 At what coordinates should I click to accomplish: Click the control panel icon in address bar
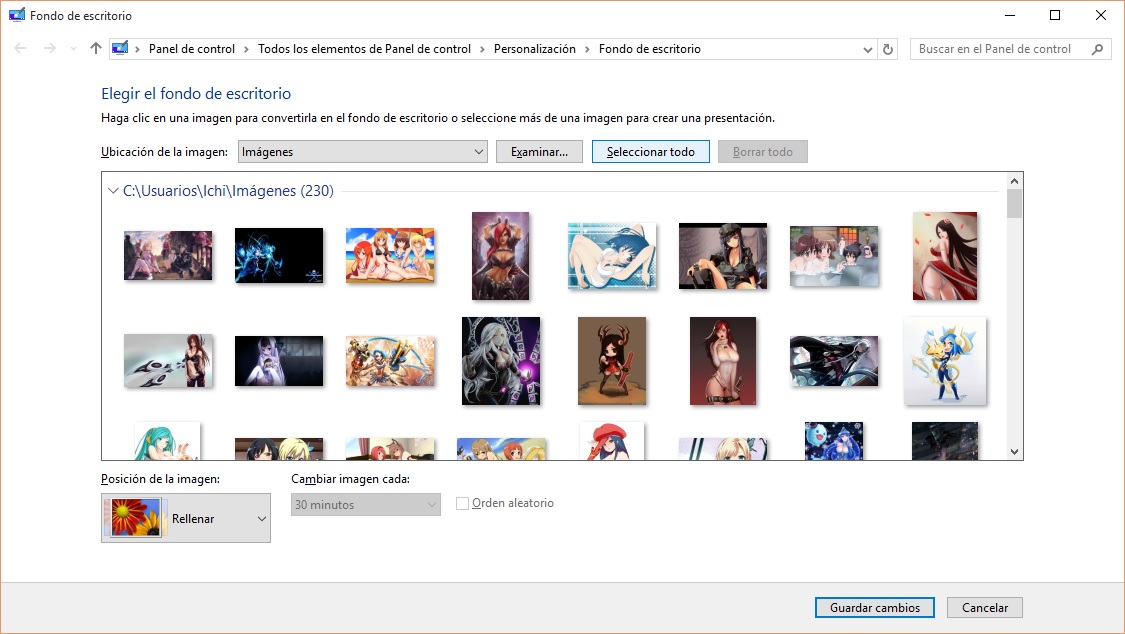click(x=120, y=49)
